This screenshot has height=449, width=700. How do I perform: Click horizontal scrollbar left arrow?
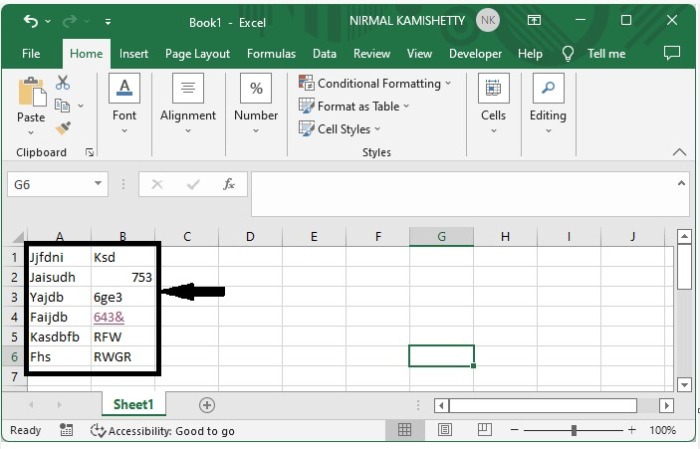click(x=442, y=405)
